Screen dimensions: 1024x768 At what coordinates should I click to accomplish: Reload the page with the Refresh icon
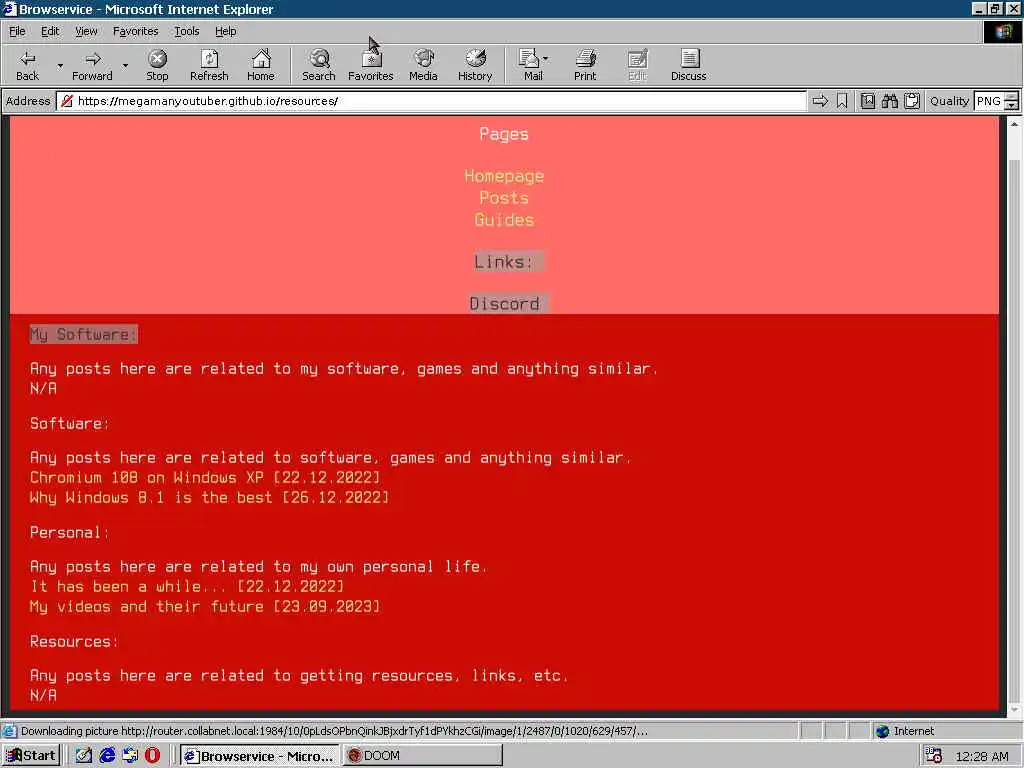pyautogui.click(x=209, y=65)
